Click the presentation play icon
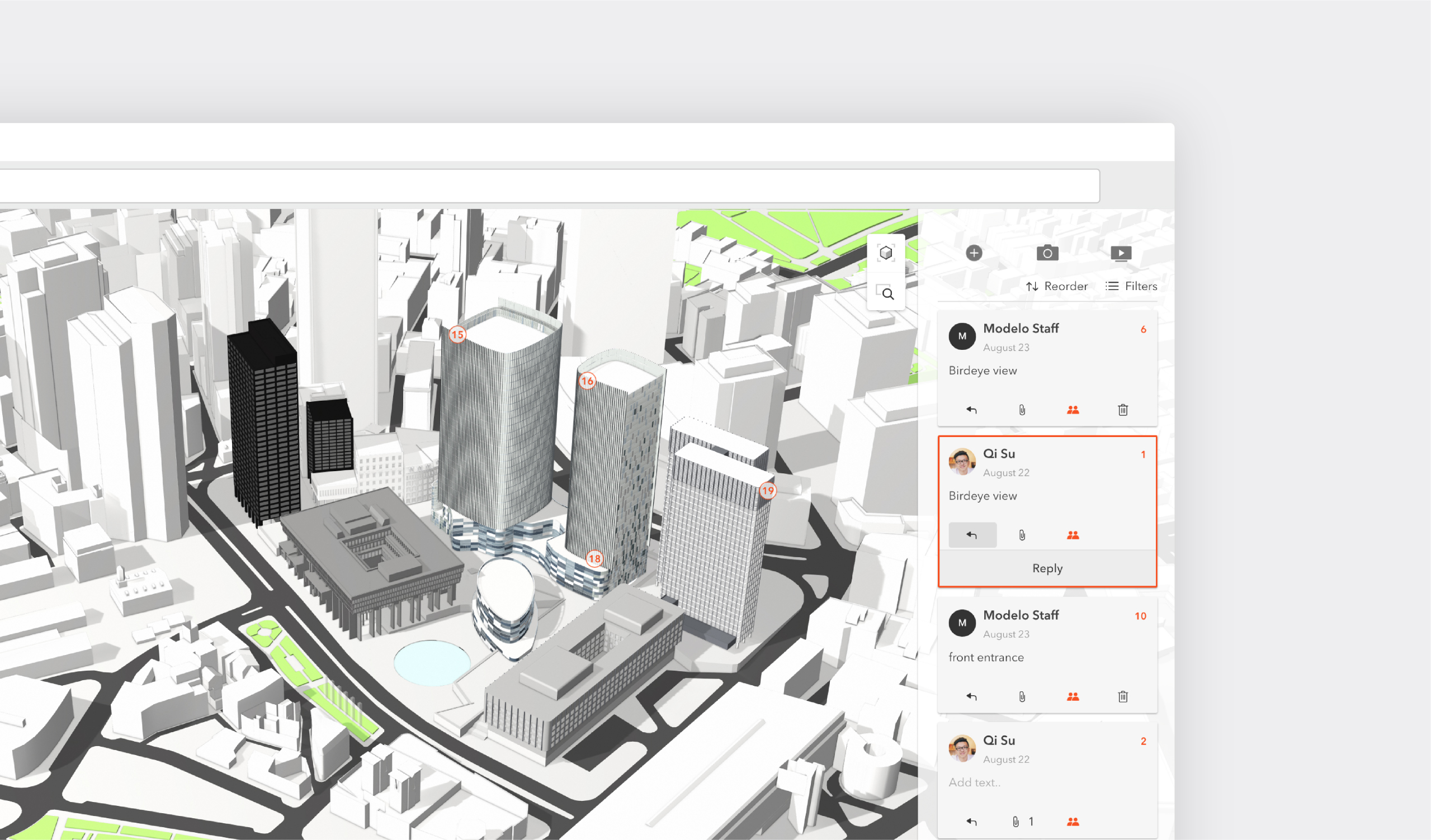 click(x=1121, y=253)
